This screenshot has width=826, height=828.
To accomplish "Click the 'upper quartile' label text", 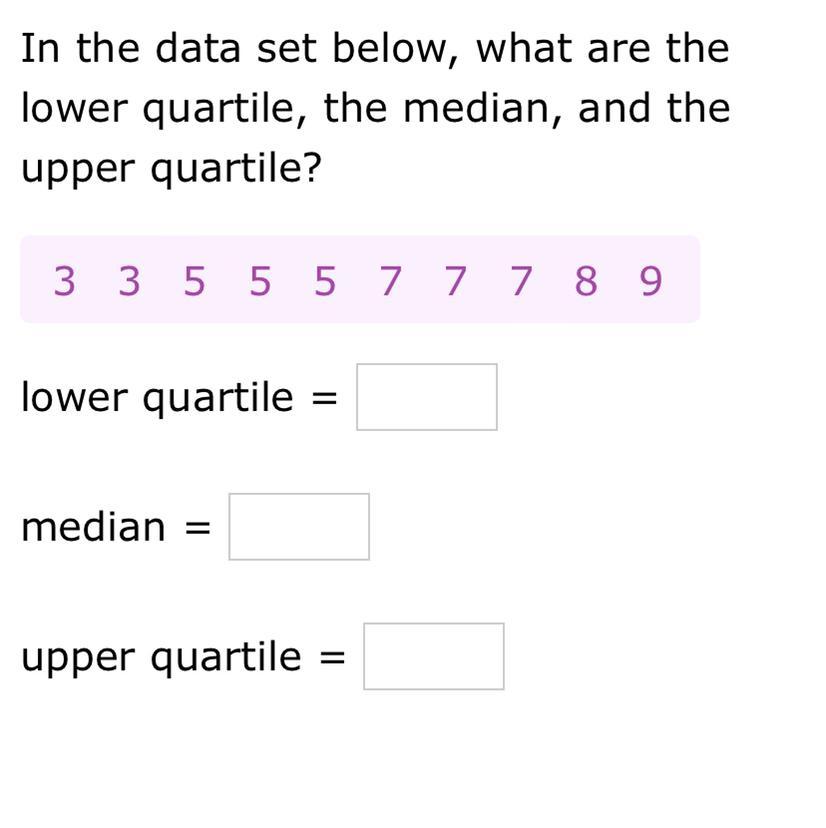I will 161,658.
